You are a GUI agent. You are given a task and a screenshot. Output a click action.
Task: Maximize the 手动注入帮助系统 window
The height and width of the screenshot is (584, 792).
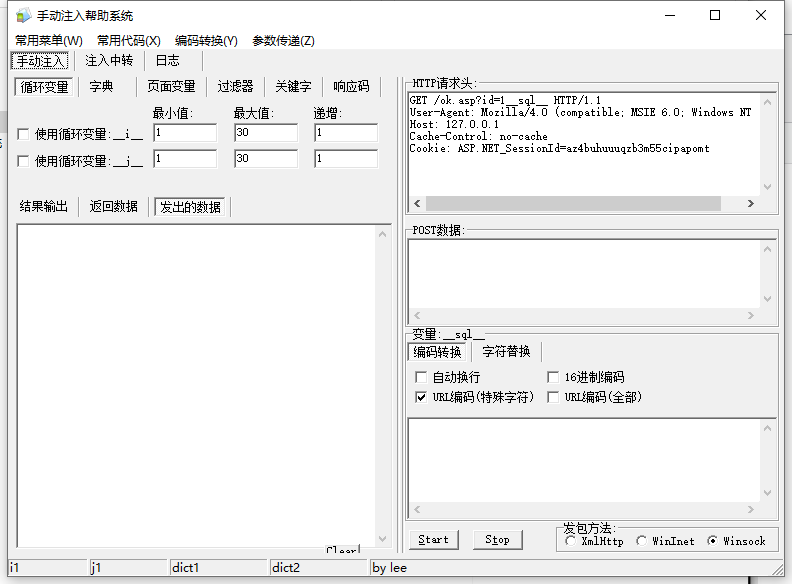pos(715,15)
